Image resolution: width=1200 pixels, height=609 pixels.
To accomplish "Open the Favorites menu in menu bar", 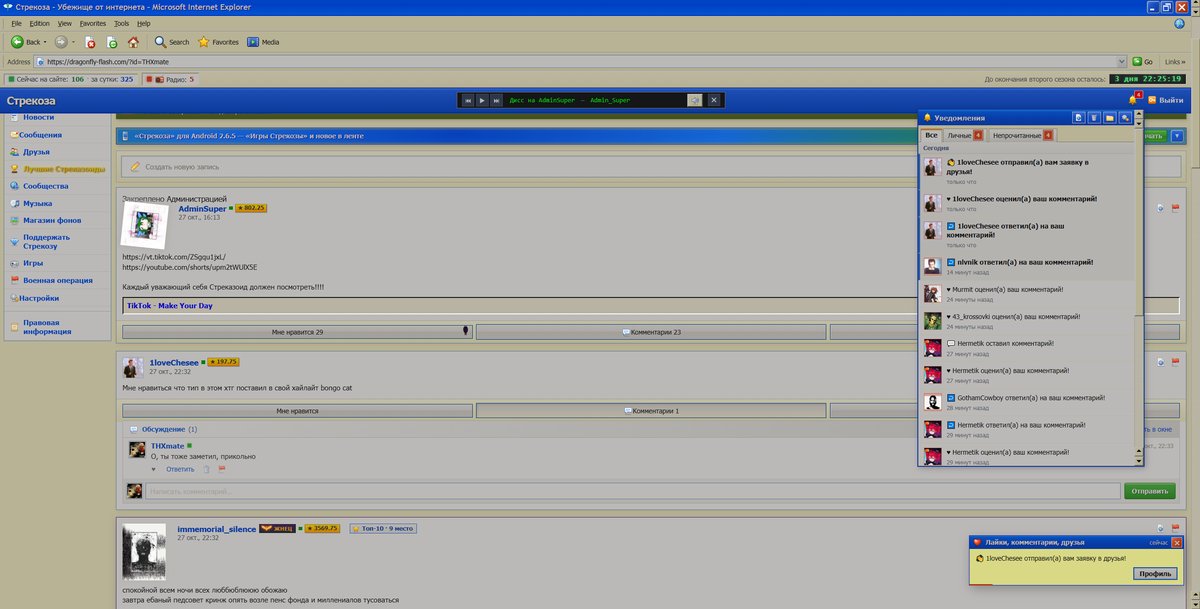I will [x=93, y=23].
